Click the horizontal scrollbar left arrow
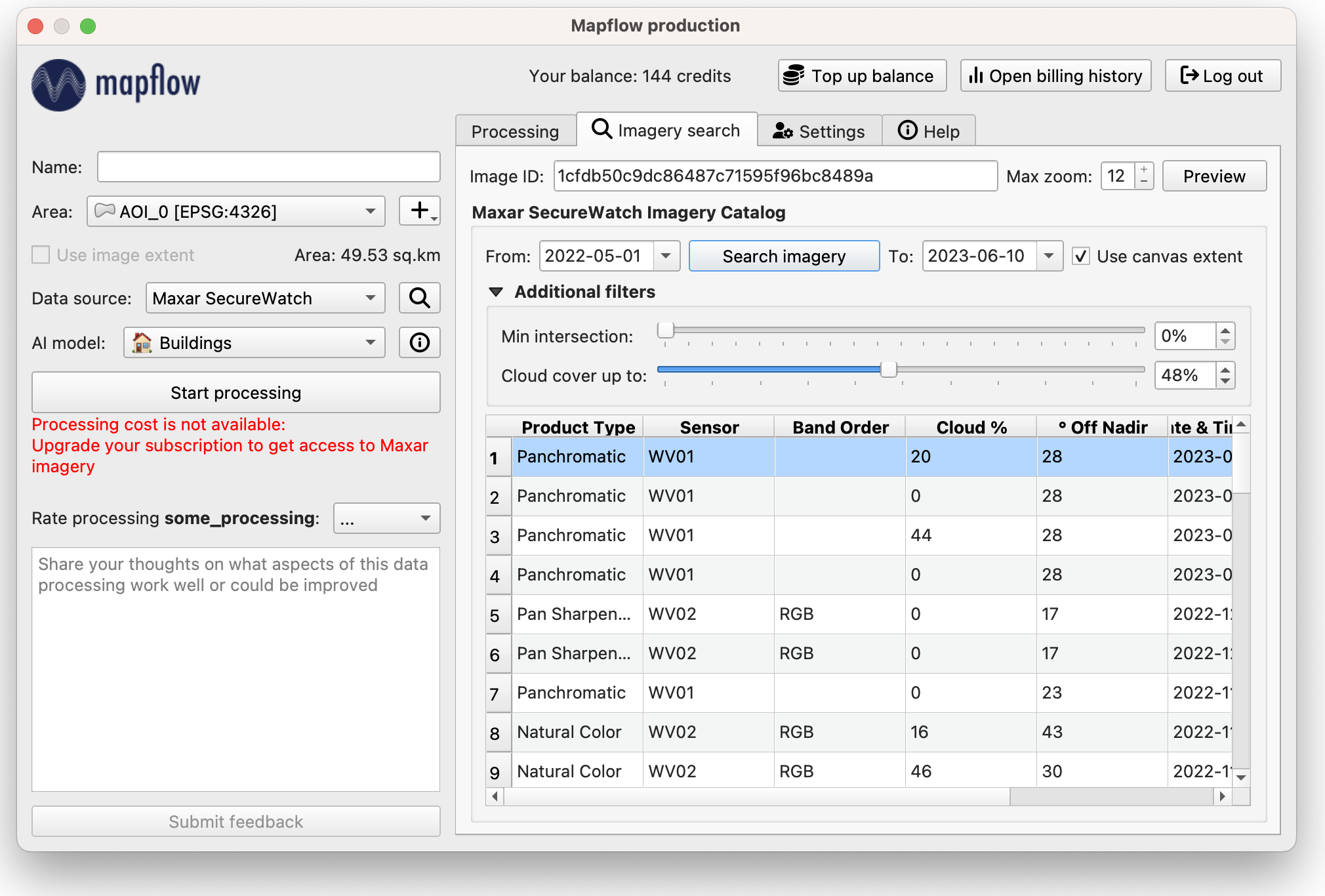1325x896 pixels. (495, 796)
